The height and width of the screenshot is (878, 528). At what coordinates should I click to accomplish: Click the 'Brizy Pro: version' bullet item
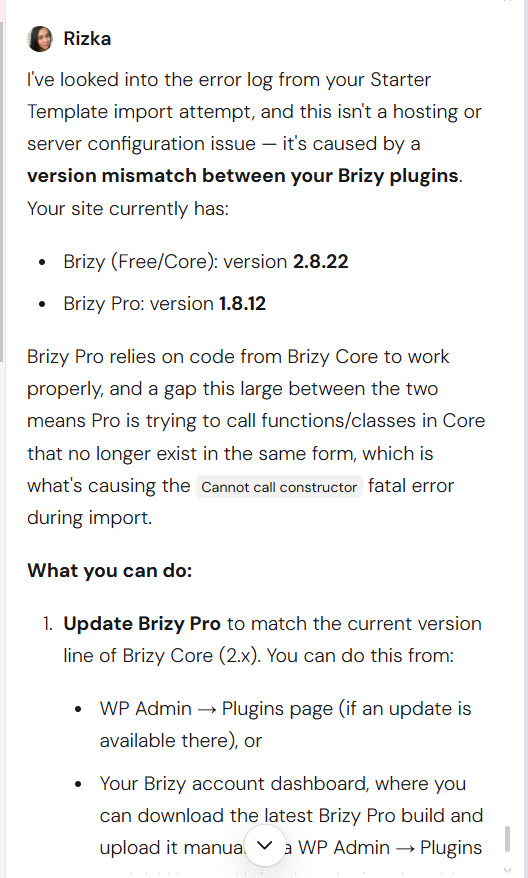point(138,303)
